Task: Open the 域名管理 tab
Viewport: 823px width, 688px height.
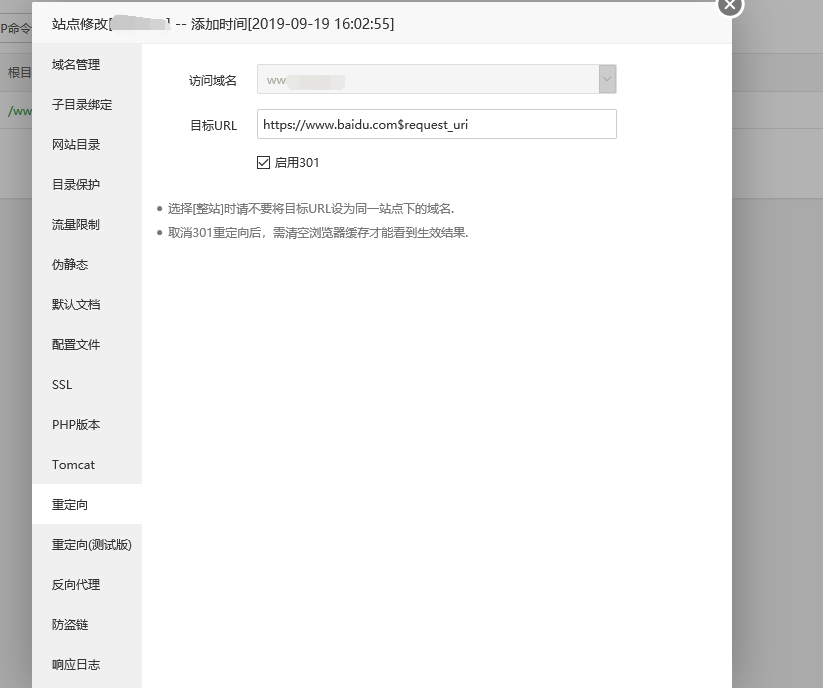Action: coord(87,65)
